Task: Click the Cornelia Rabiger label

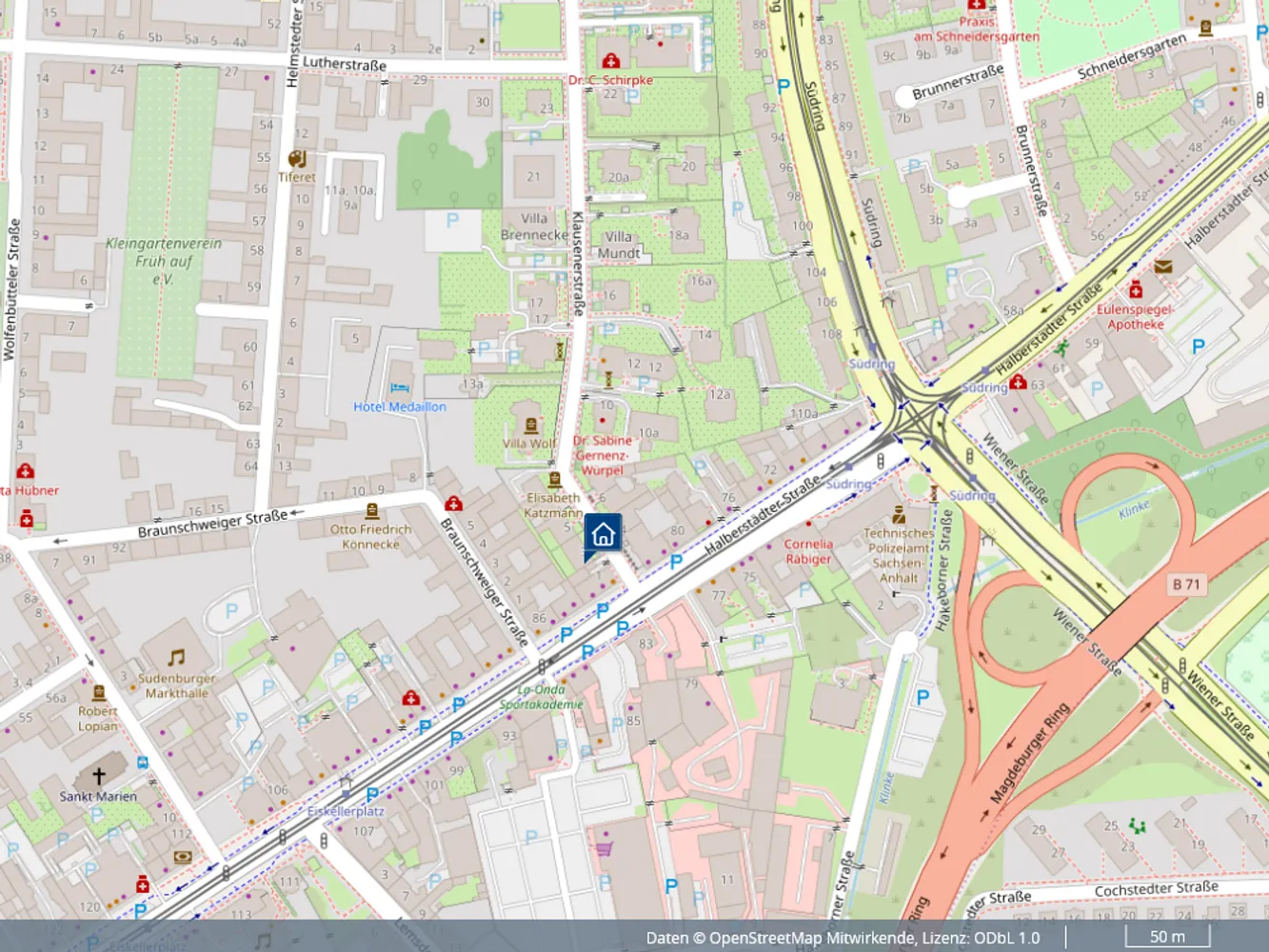Action: [x=808, y=551]
